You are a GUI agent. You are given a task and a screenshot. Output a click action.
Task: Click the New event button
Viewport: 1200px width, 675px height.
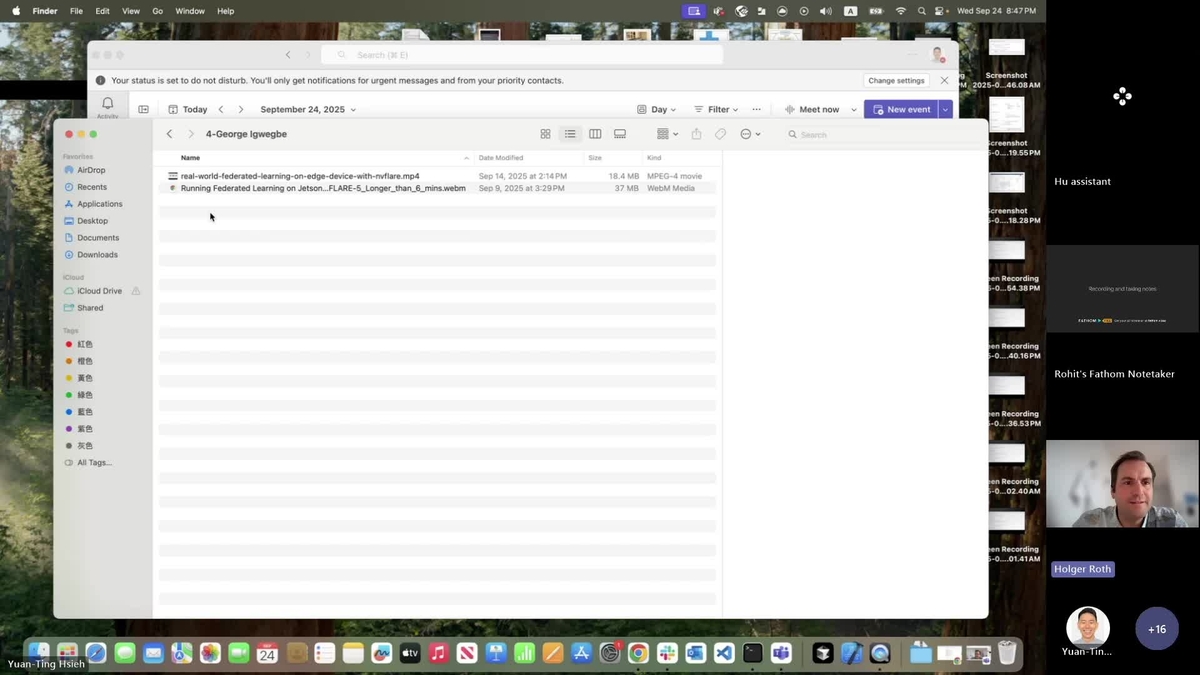click(901, 110)
